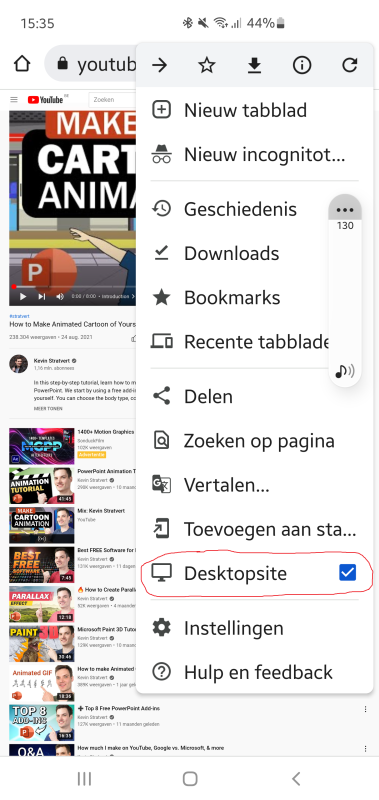
Task: Tap Android home button
Action: point(190,778)
